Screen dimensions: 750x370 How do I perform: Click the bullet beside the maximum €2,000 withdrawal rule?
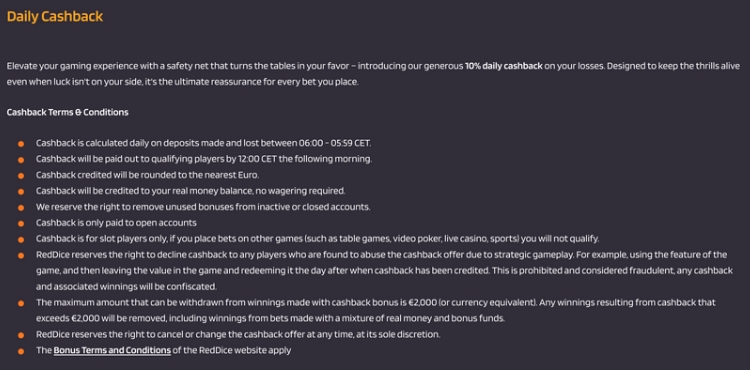21,303
